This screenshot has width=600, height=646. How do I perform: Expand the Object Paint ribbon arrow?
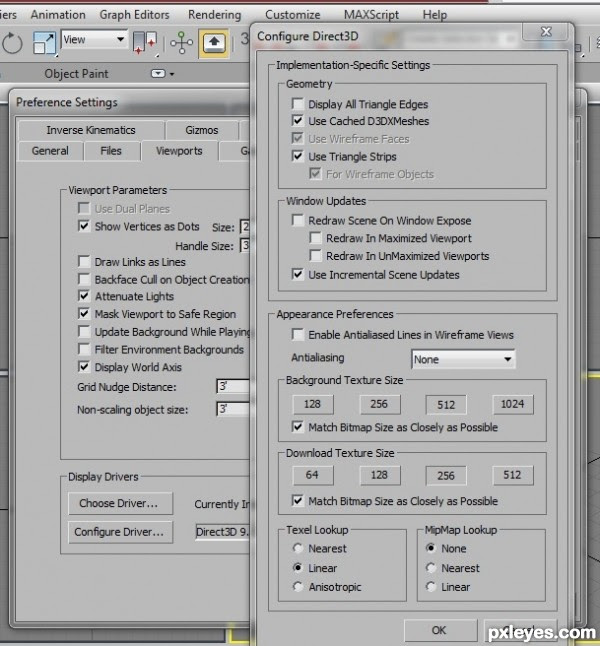point(172,74)
